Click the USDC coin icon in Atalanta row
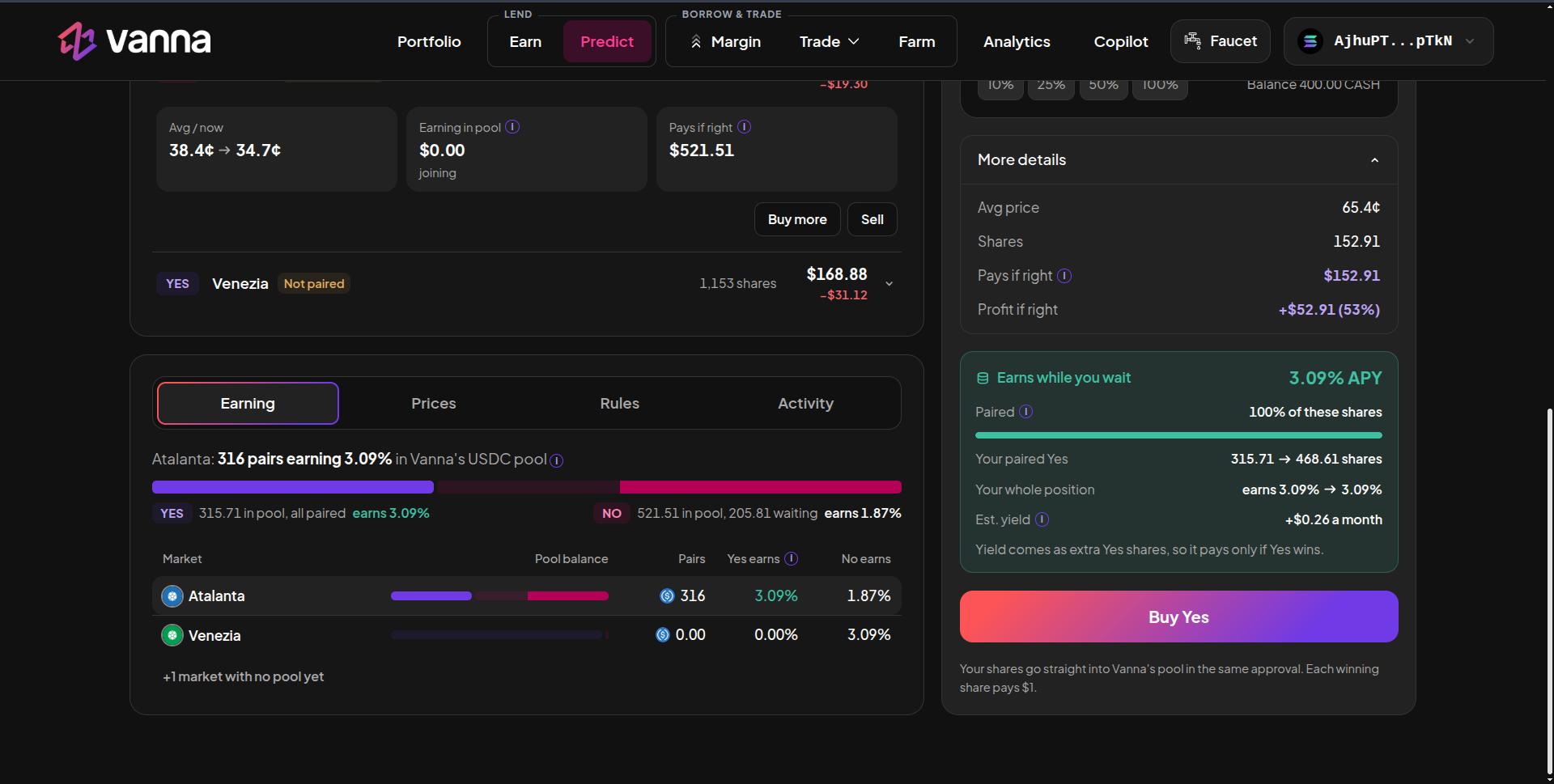 [667, 596]
